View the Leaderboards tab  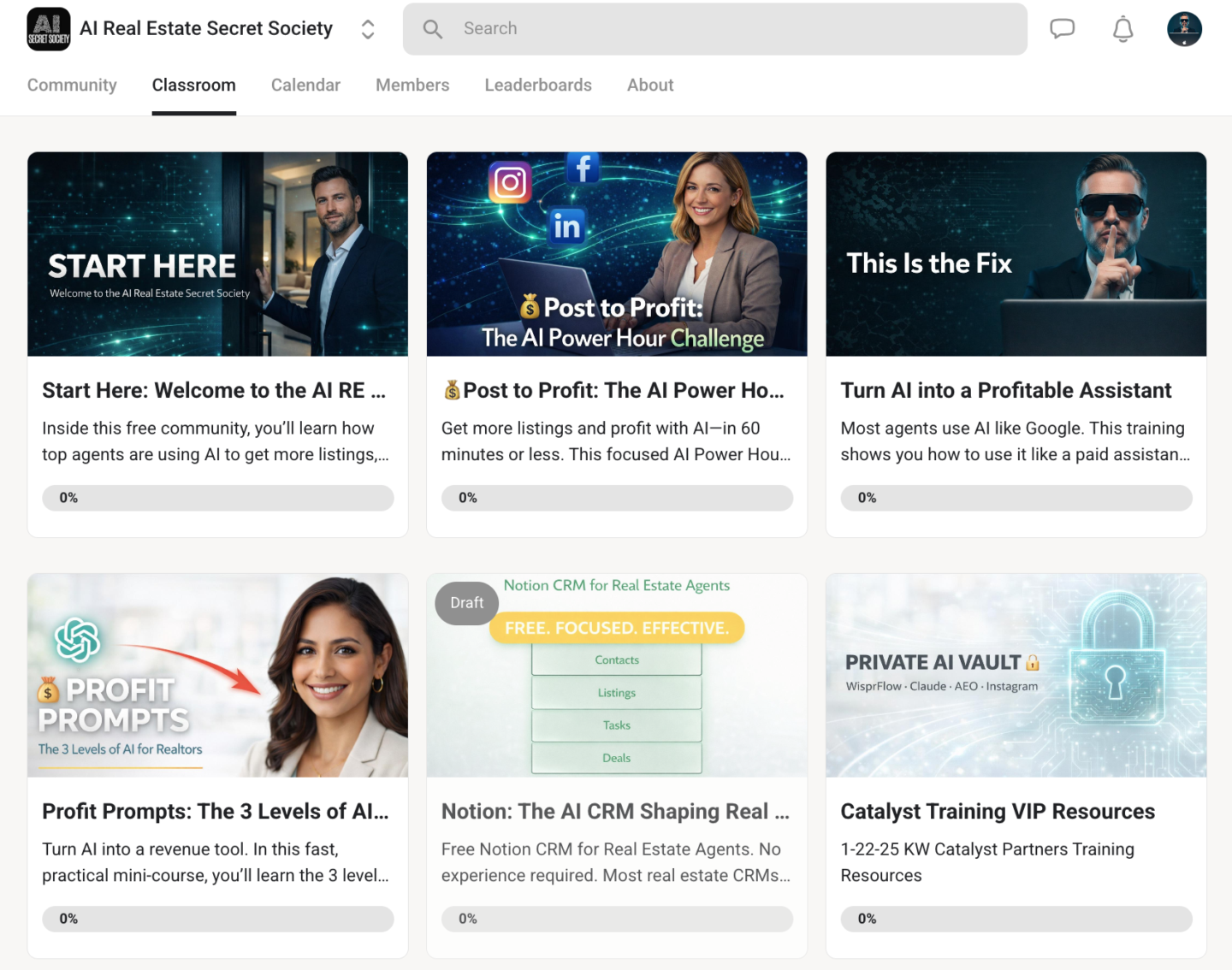538,86
